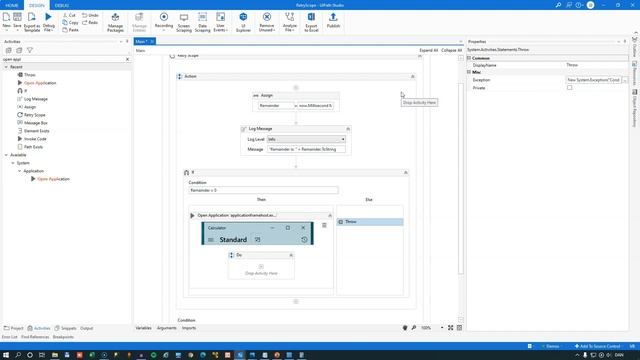The height and width of the screenshot is (360, 640).
Task: Undo the last change
Action: 90,15
